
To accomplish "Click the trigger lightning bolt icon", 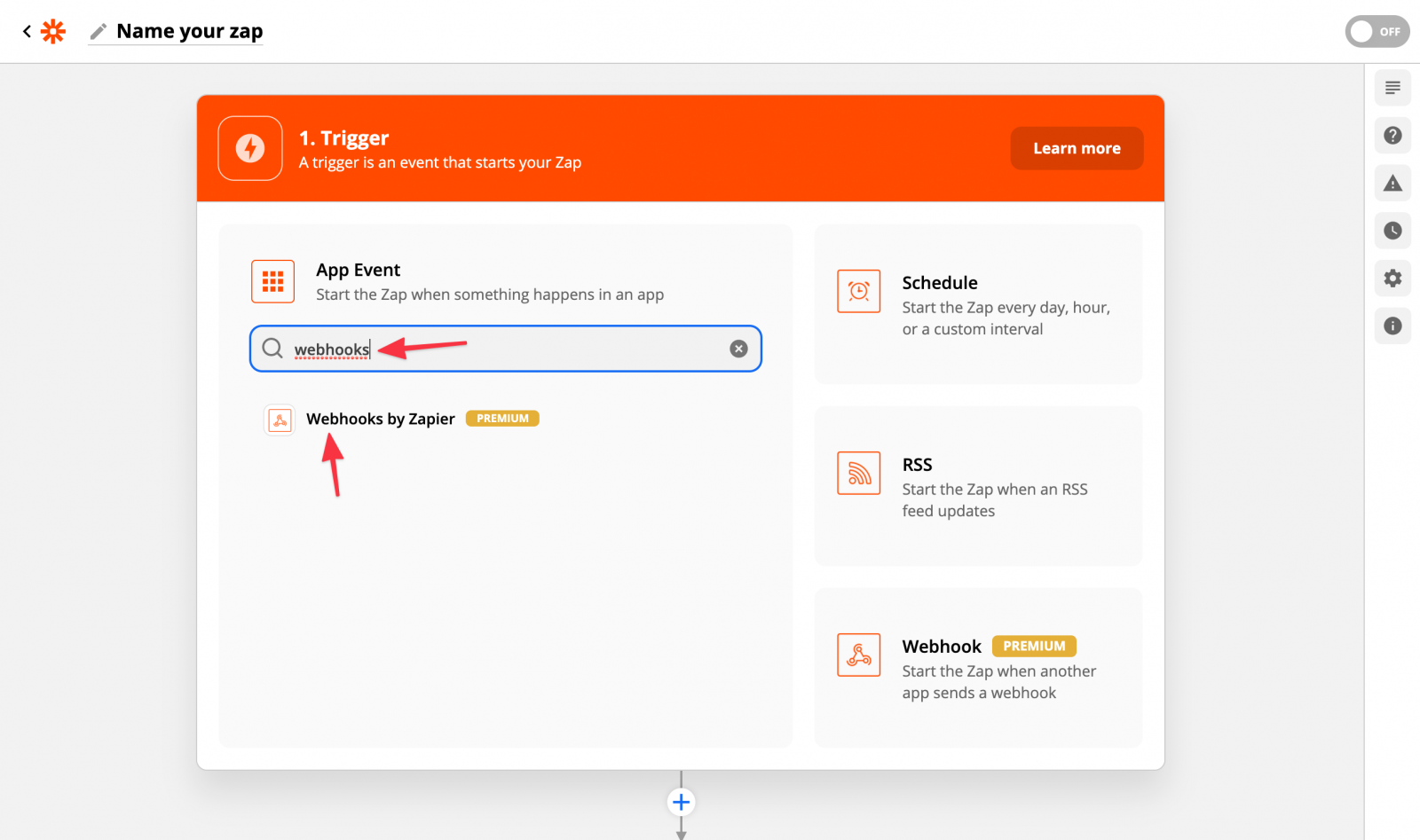I will tap(249, 148).
